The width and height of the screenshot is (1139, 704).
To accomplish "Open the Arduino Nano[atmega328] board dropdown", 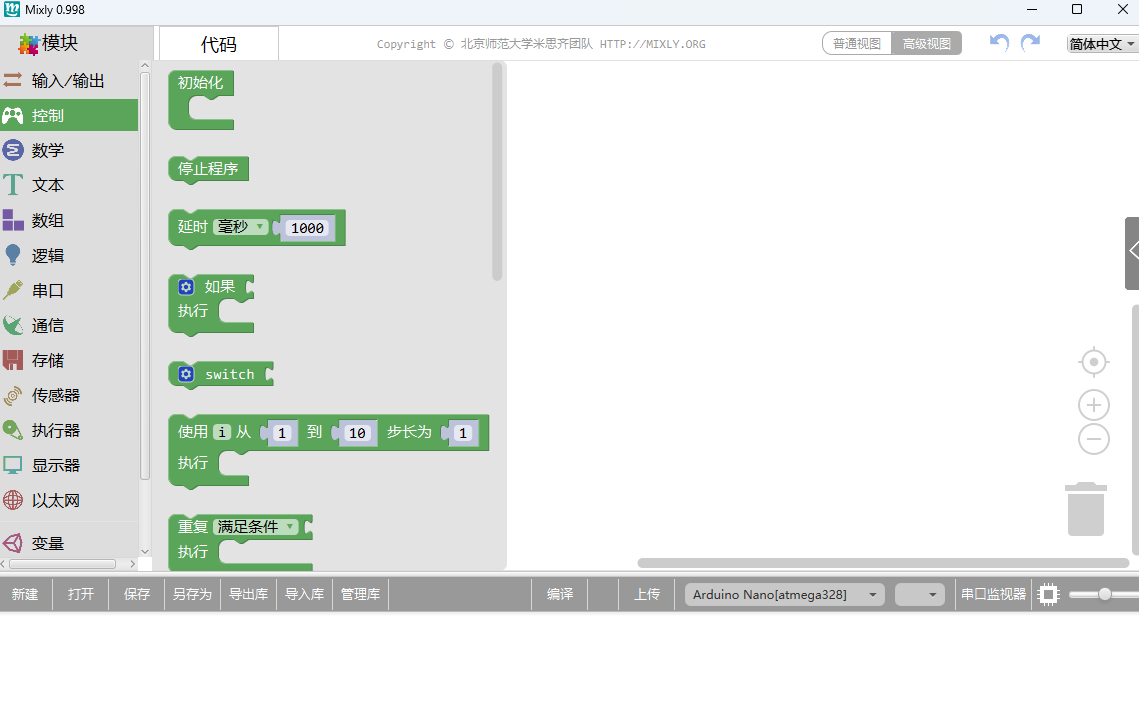I will coord(783,594).
